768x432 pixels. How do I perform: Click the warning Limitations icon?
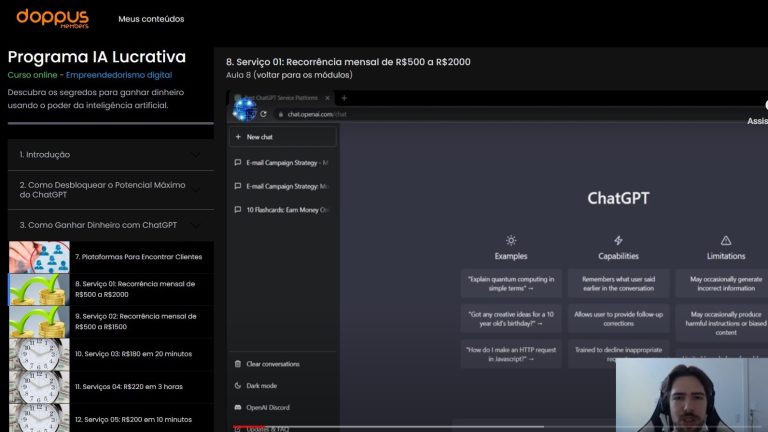726,240
